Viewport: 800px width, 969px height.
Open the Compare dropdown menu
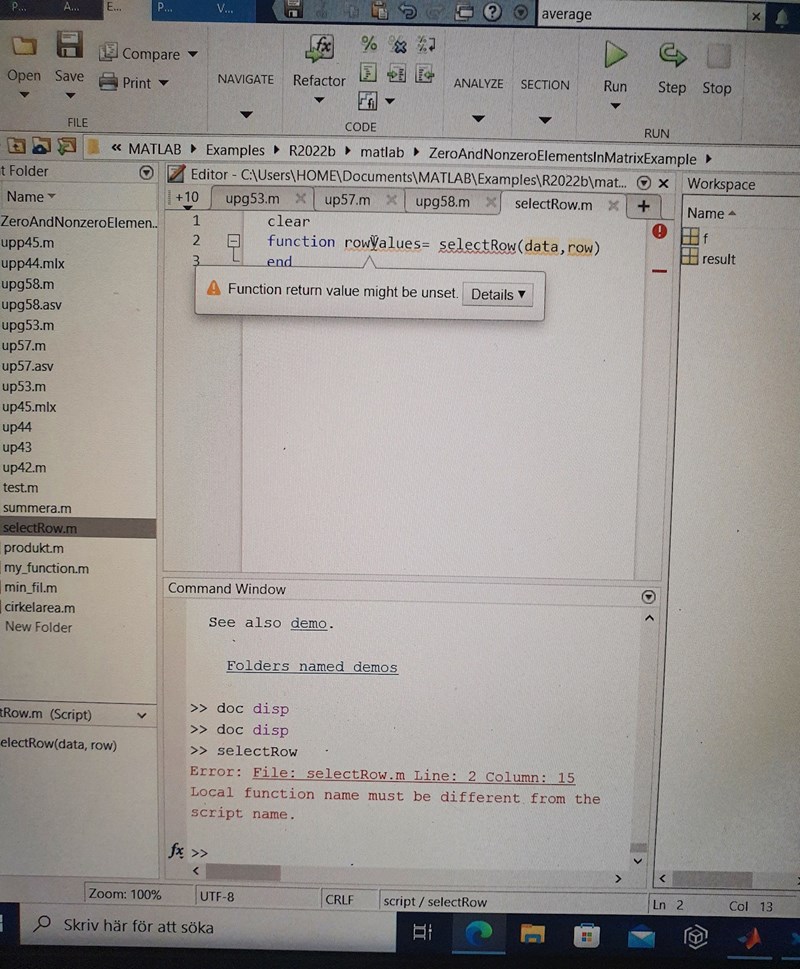[192, 54]
